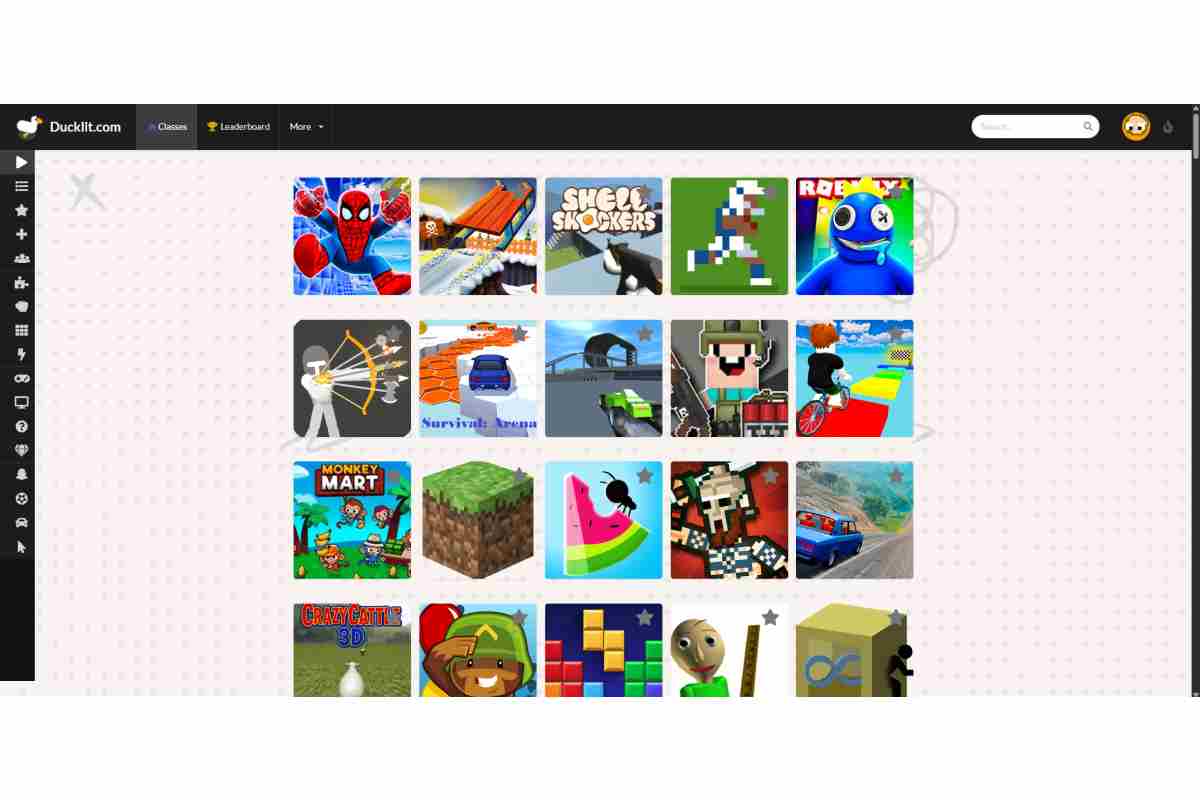Open the Leaderboard tab
Screen dimensions: 1200x800
tap(238, 127)
